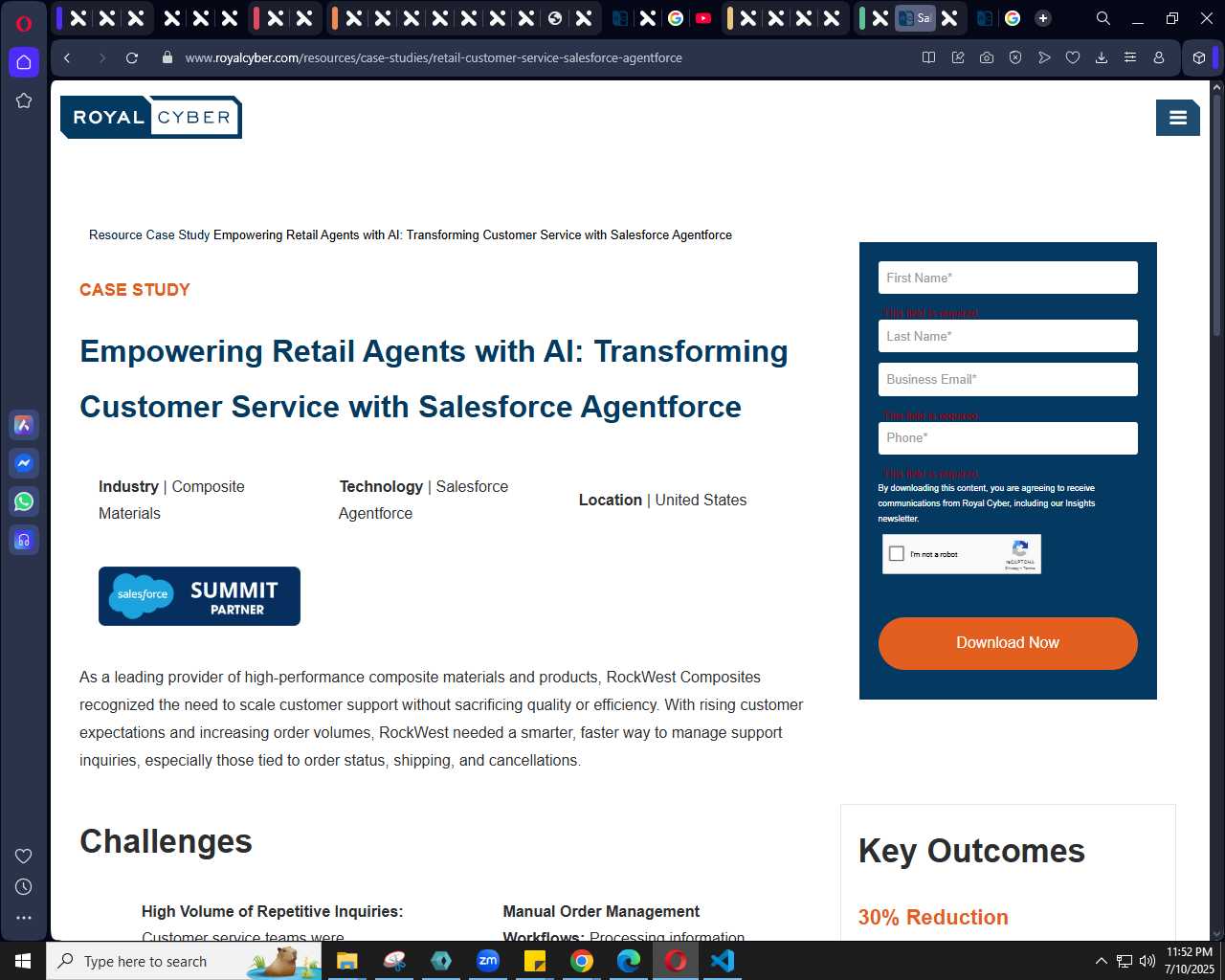
Task: Check the I'm not a robot checkbox
Action: coord(897,553)
